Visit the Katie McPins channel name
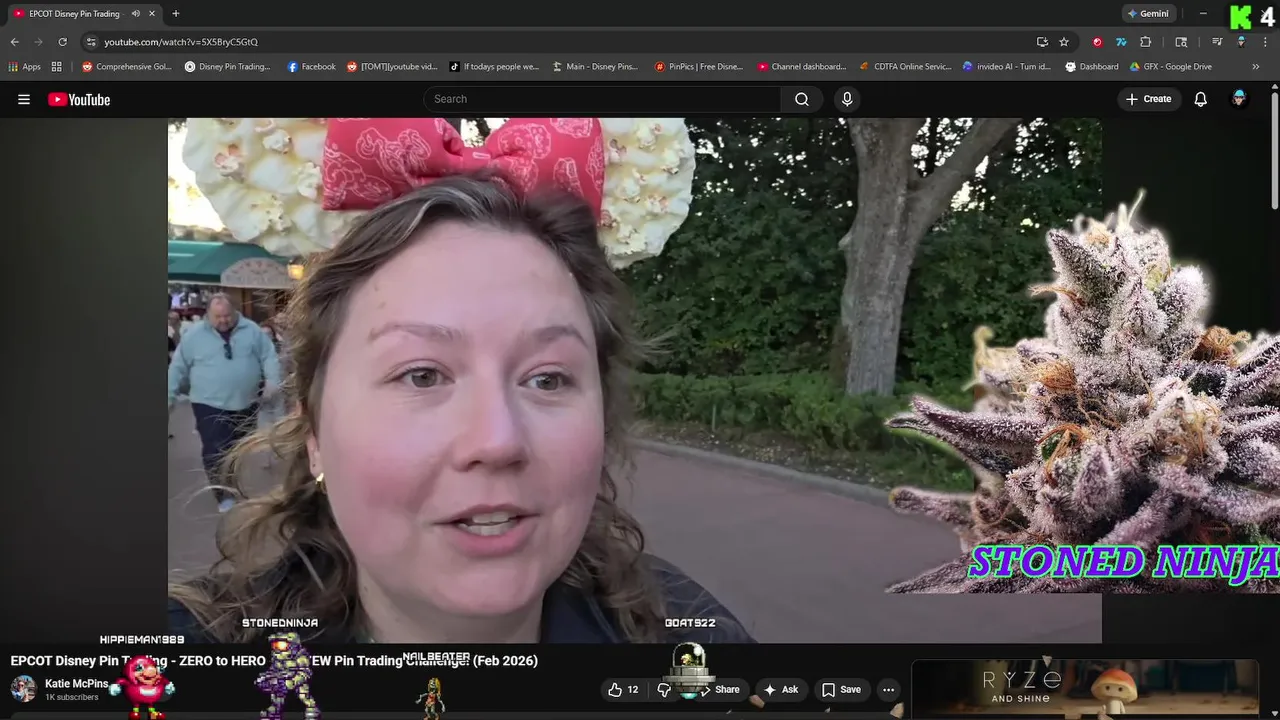1280x720 pixels. coord(76,684)
